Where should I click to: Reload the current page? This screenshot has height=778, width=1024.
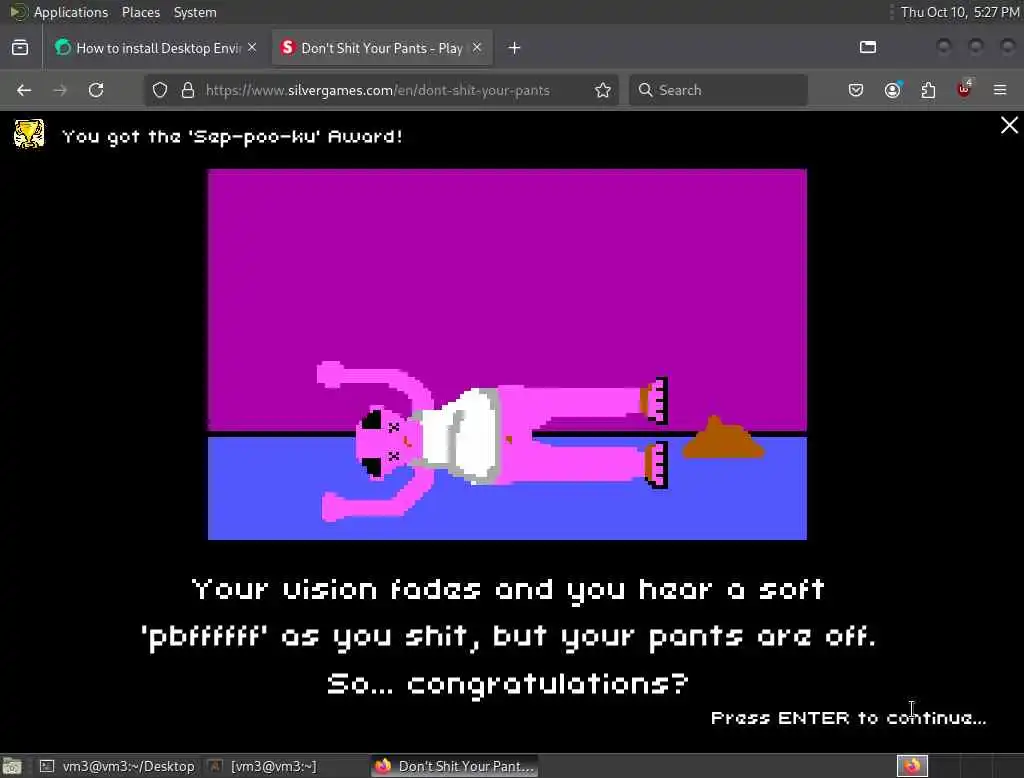tap(96, 90)
